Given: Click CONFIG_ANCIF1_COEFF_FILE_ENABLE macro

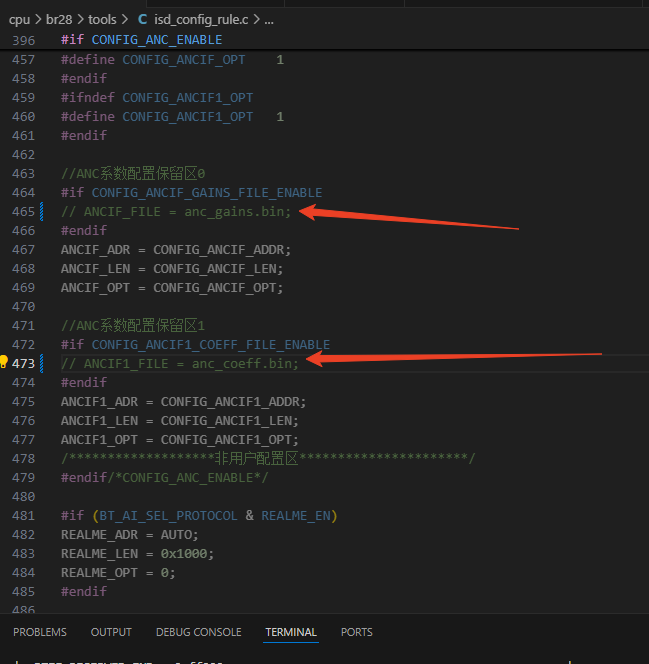Looking at the screenshot, I should point(211,345).
